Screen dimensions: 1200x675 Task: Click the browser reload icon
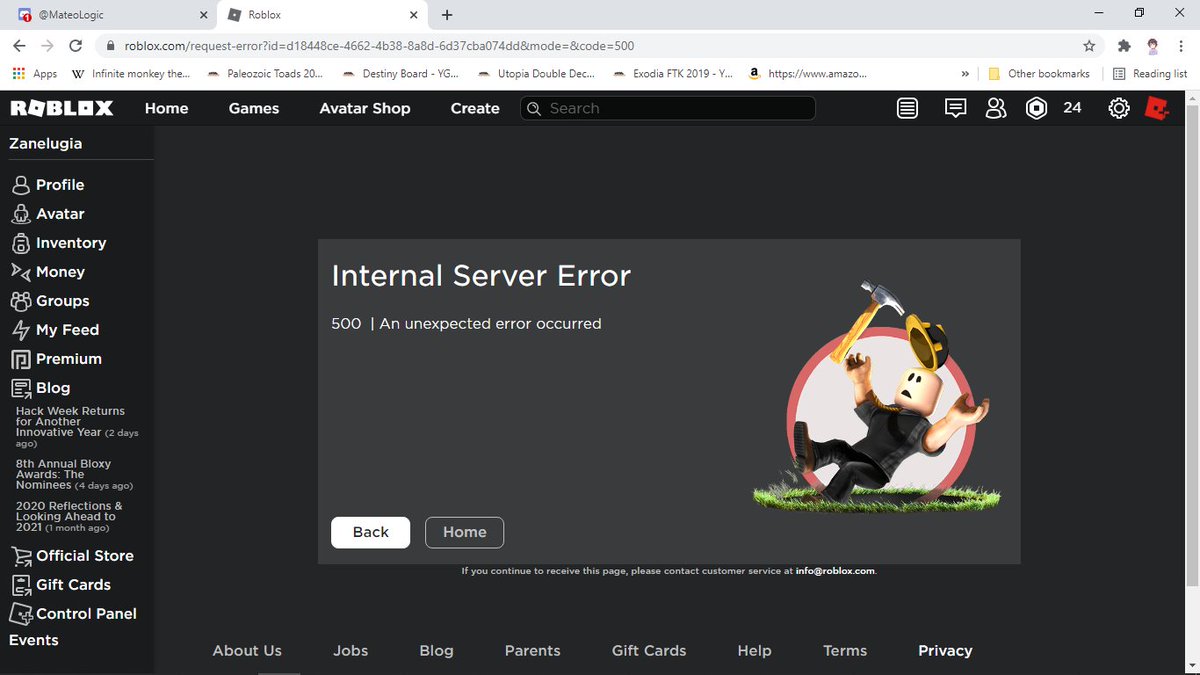(75, 46)
